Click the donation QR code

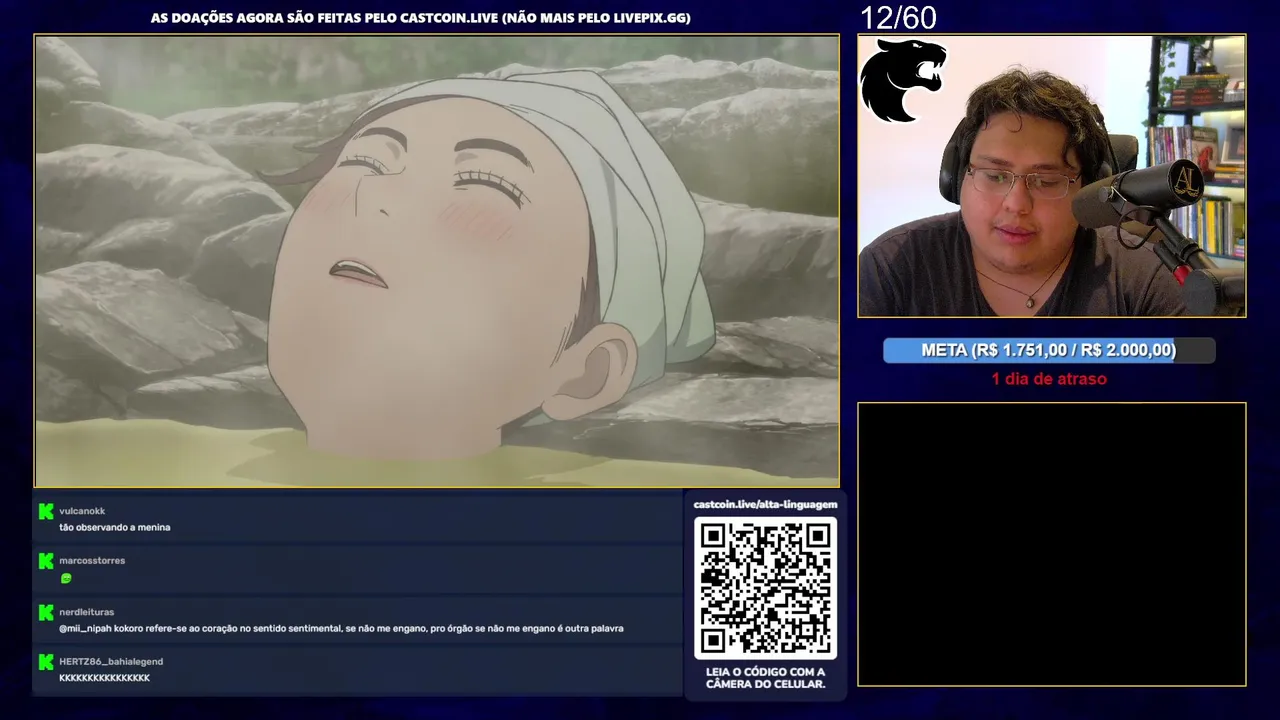[x=766, y=588]
